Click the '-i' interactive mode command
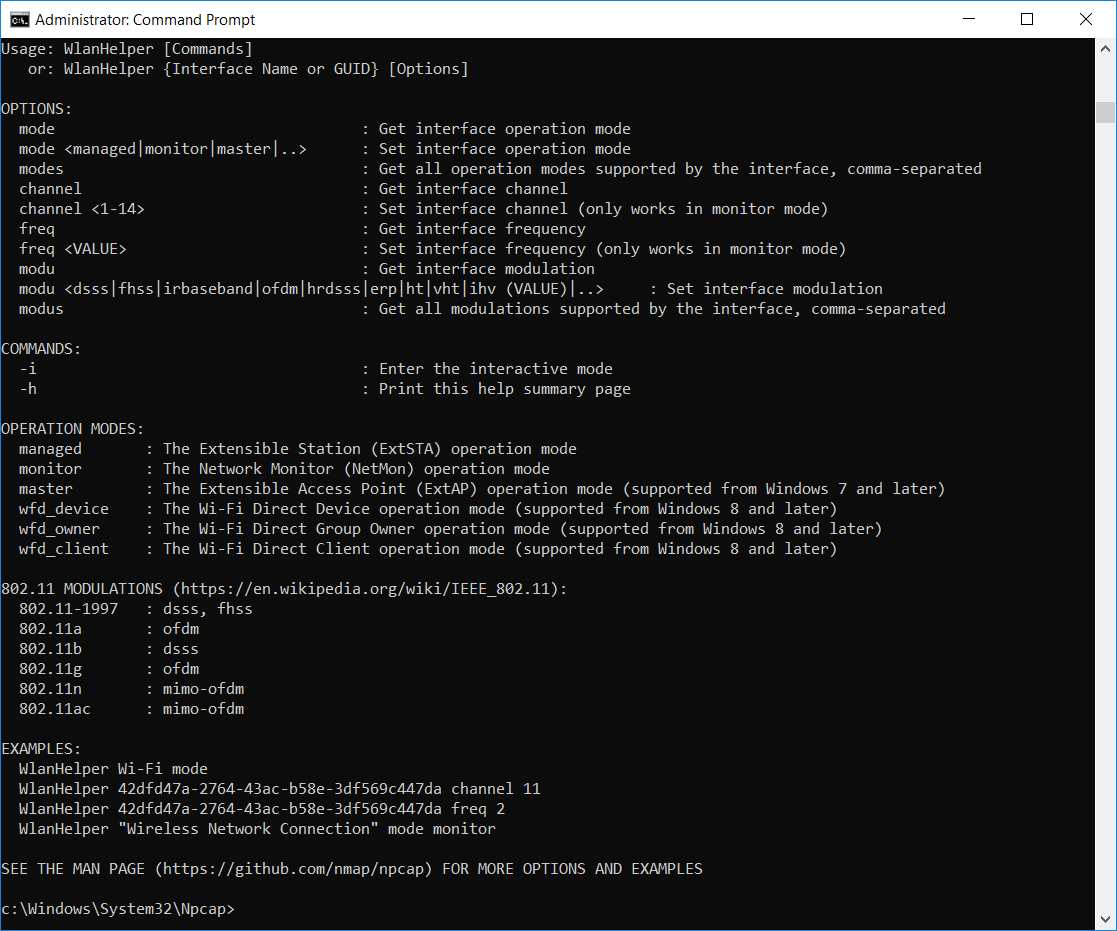Viewport: 1117px width, 931px height. pyautogui.click(x=28, y=369)
